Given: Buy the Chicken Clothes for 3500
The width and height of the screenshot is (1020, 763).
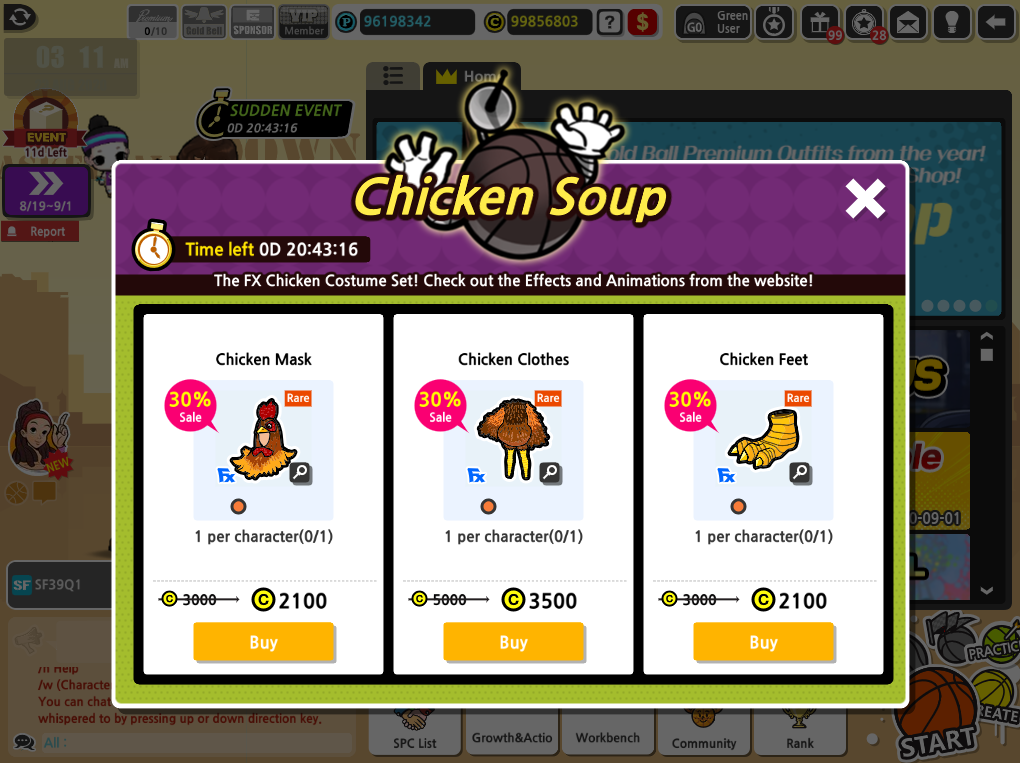Looking at the screenshot, I should click(513, 642).
